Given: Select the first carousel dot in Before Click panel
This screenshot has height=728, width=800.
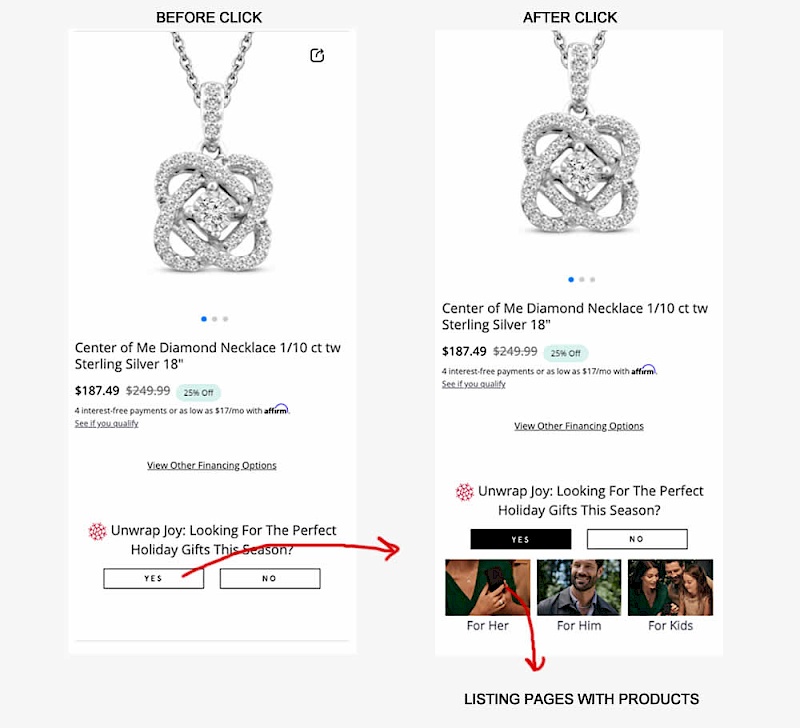Looking at the screenshot, I should [x=204, y=319].
